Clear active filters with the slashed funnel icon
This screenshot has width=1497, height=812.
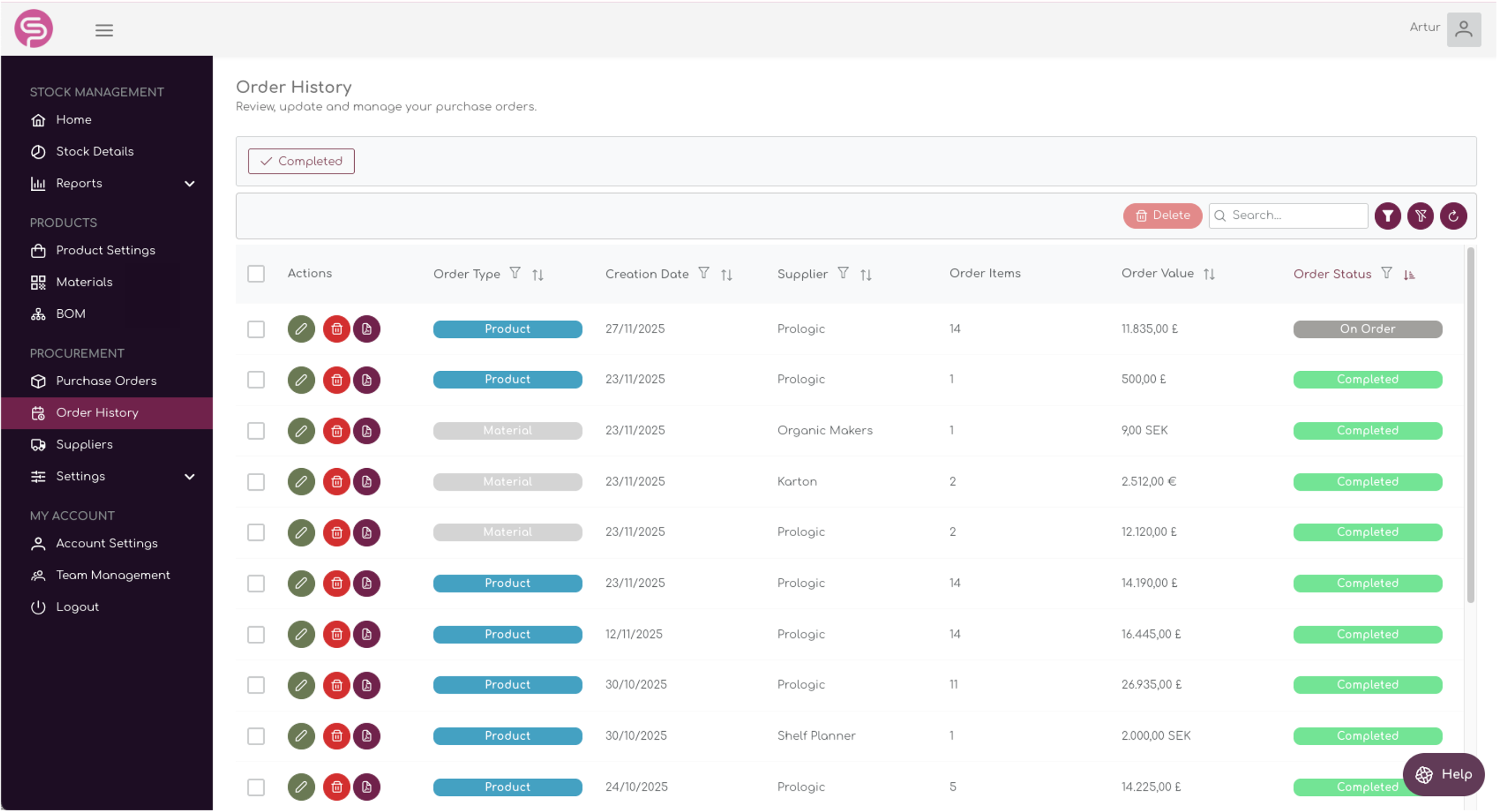point(1421,216)
